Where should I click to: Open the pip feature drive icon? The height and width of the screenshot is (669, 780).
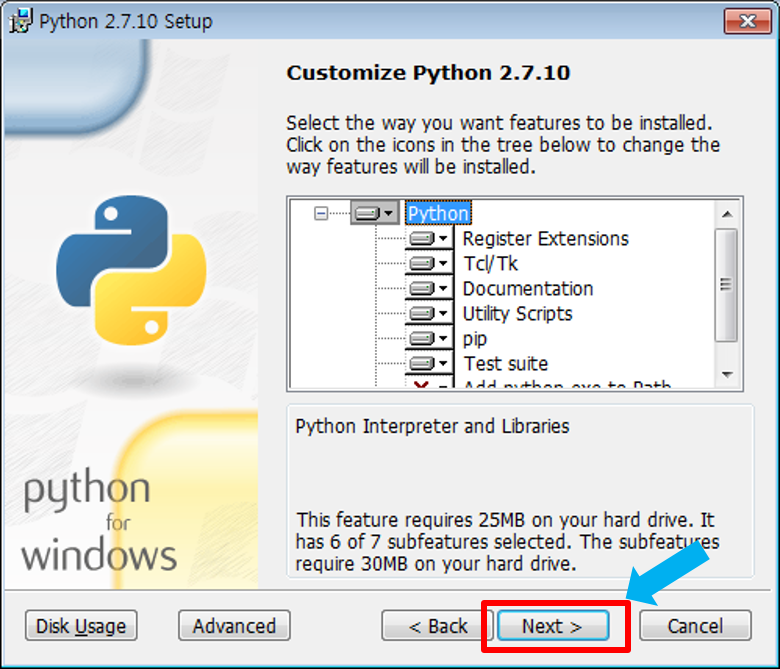click(x=428, y=339)
